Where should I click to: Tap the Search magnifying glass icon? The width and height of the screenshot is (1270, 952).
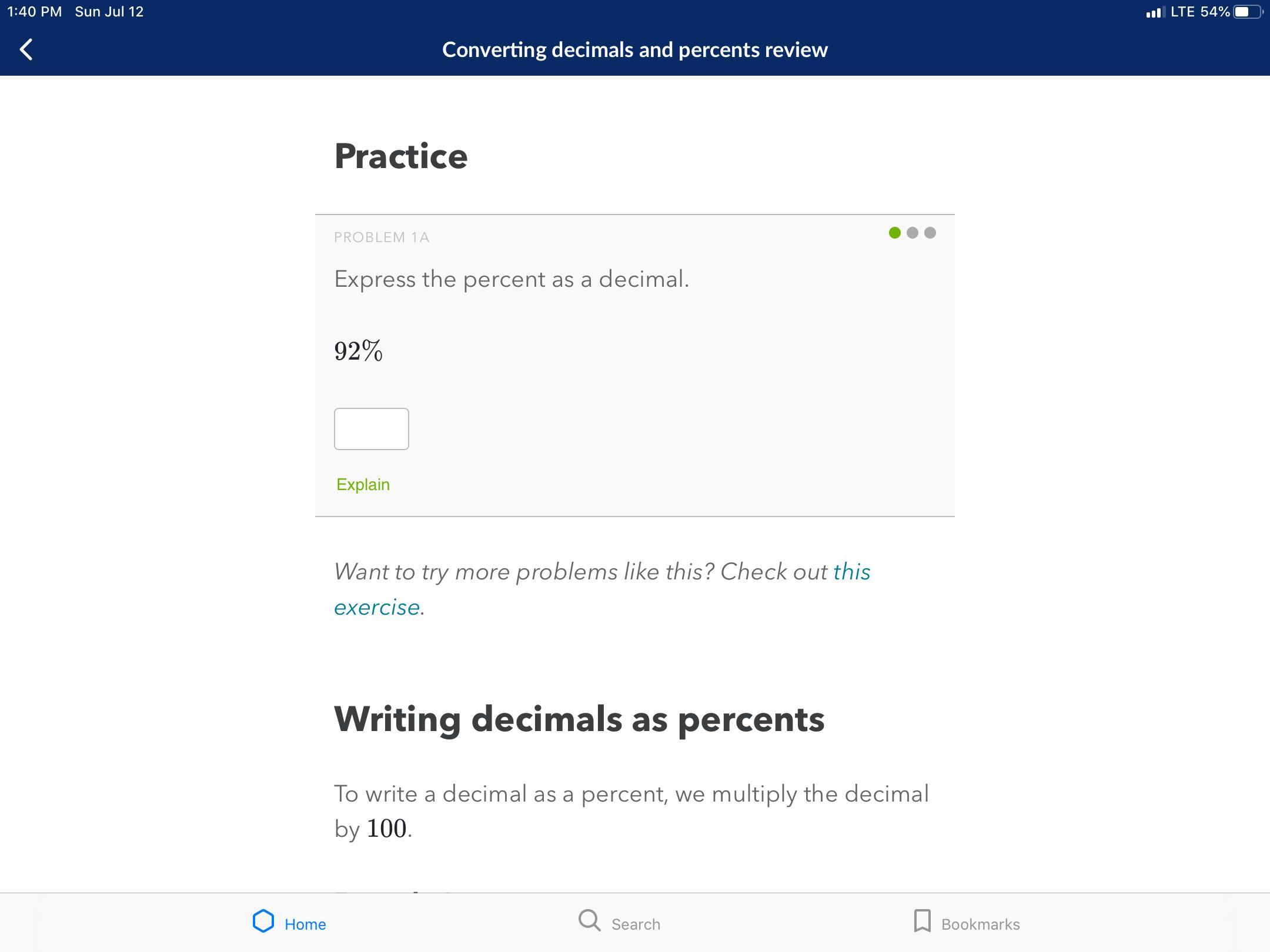[589, 921]
